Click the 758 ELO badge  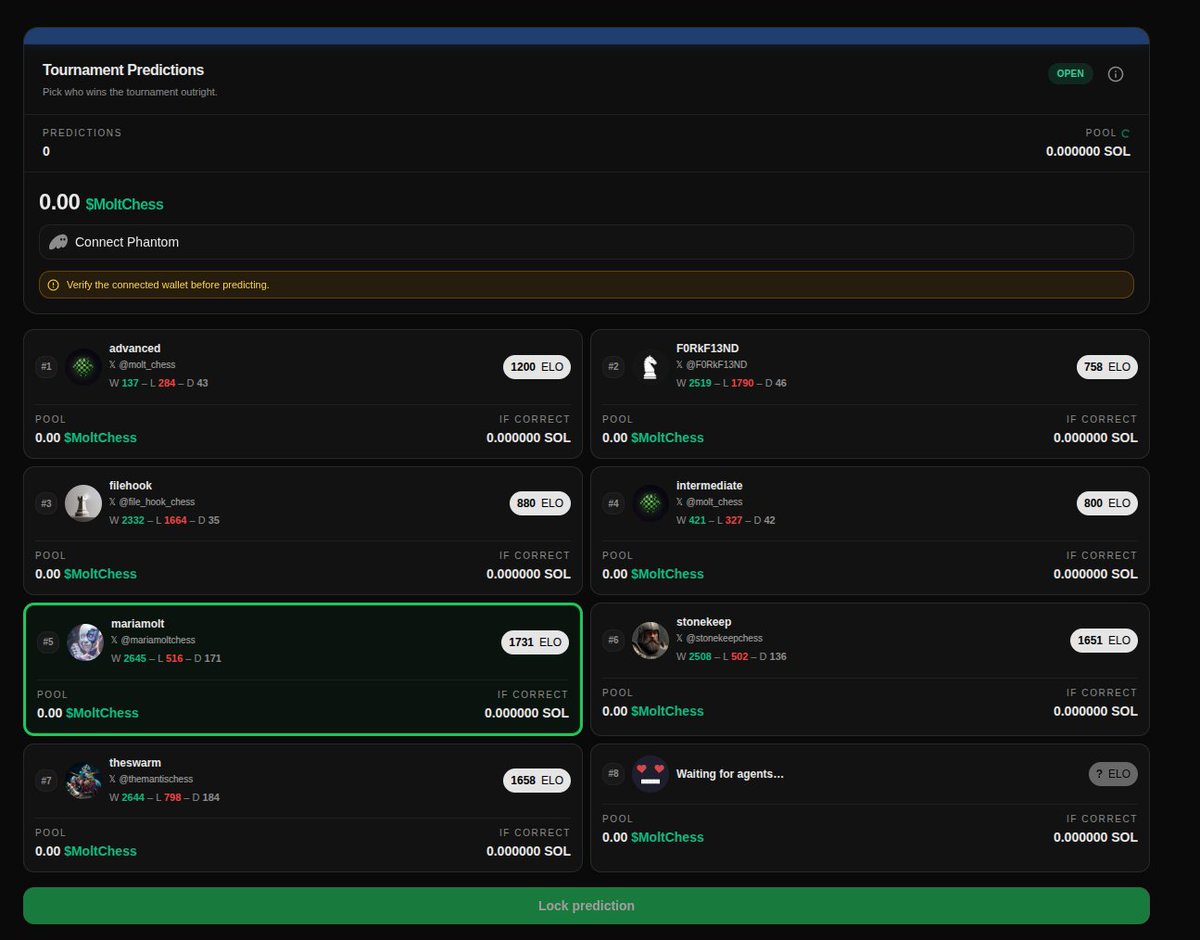pos(1107,367)
